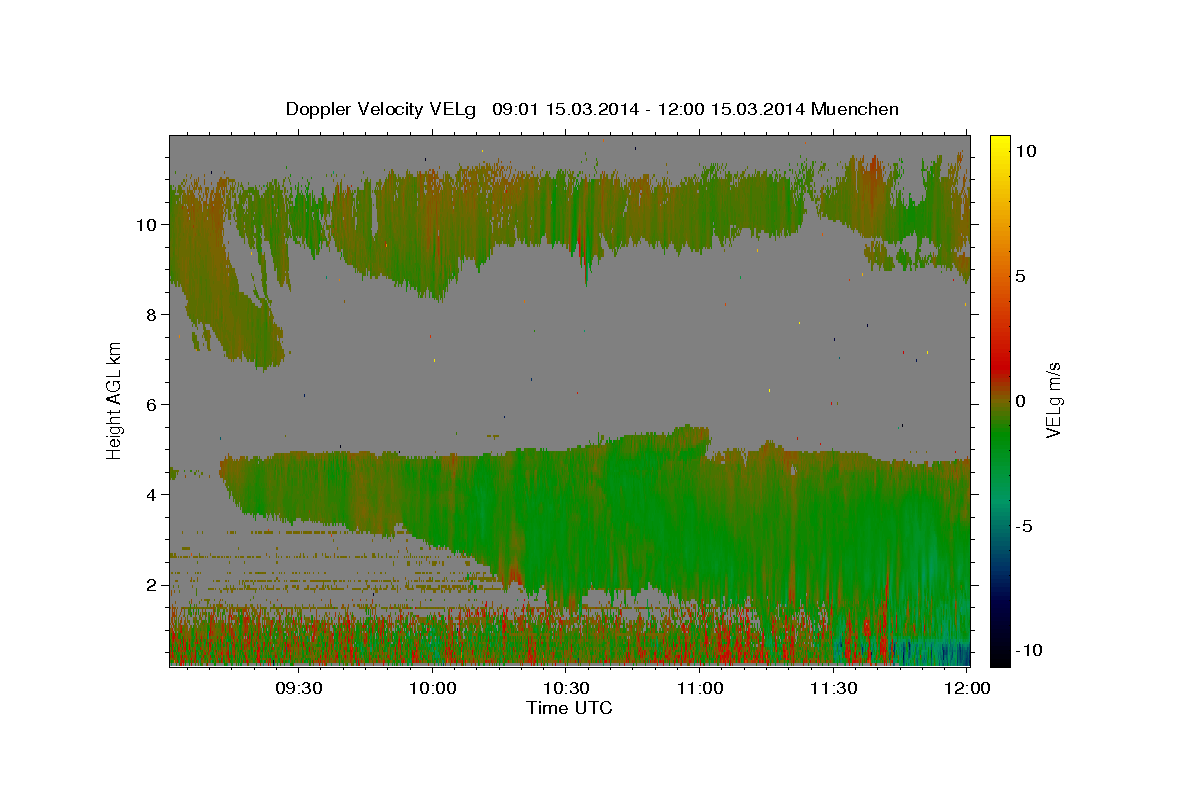
Task: Click the 11:00 time tick label
Action: [699, 688]
